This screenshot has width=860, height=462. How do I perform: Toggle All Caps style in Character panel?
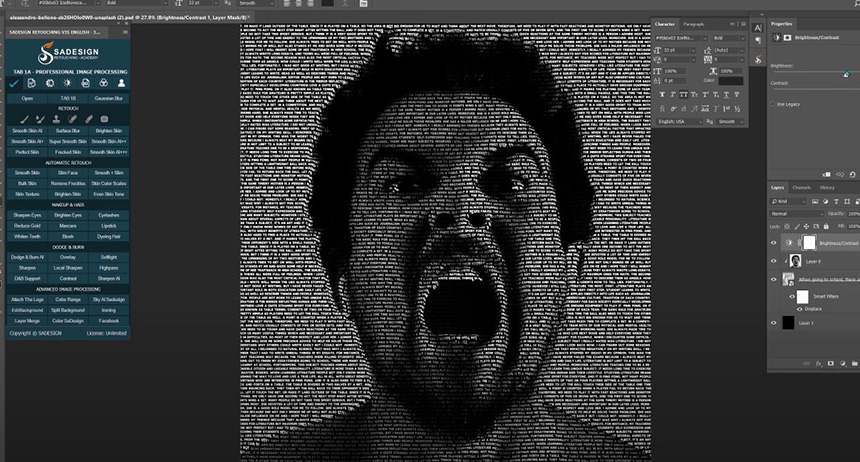click(x=683, y=95)
